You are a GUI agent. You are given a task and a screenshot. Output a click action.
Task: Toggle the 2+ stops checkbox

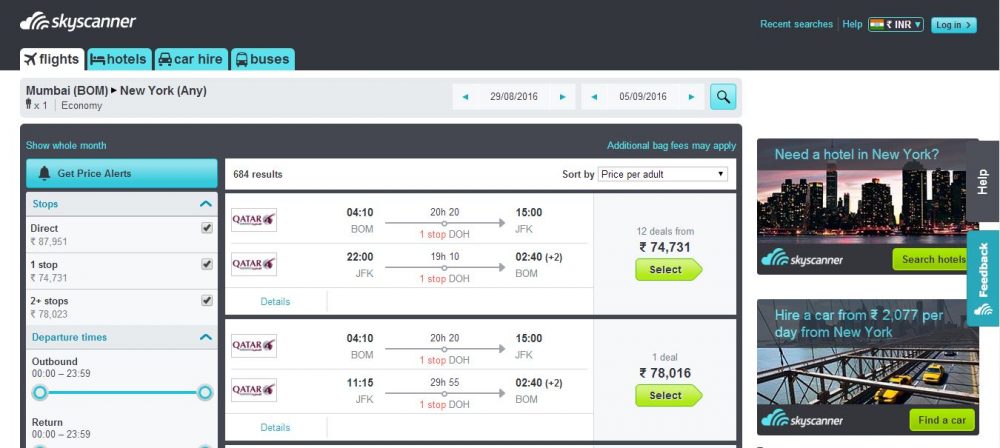(x=207, y=301)
